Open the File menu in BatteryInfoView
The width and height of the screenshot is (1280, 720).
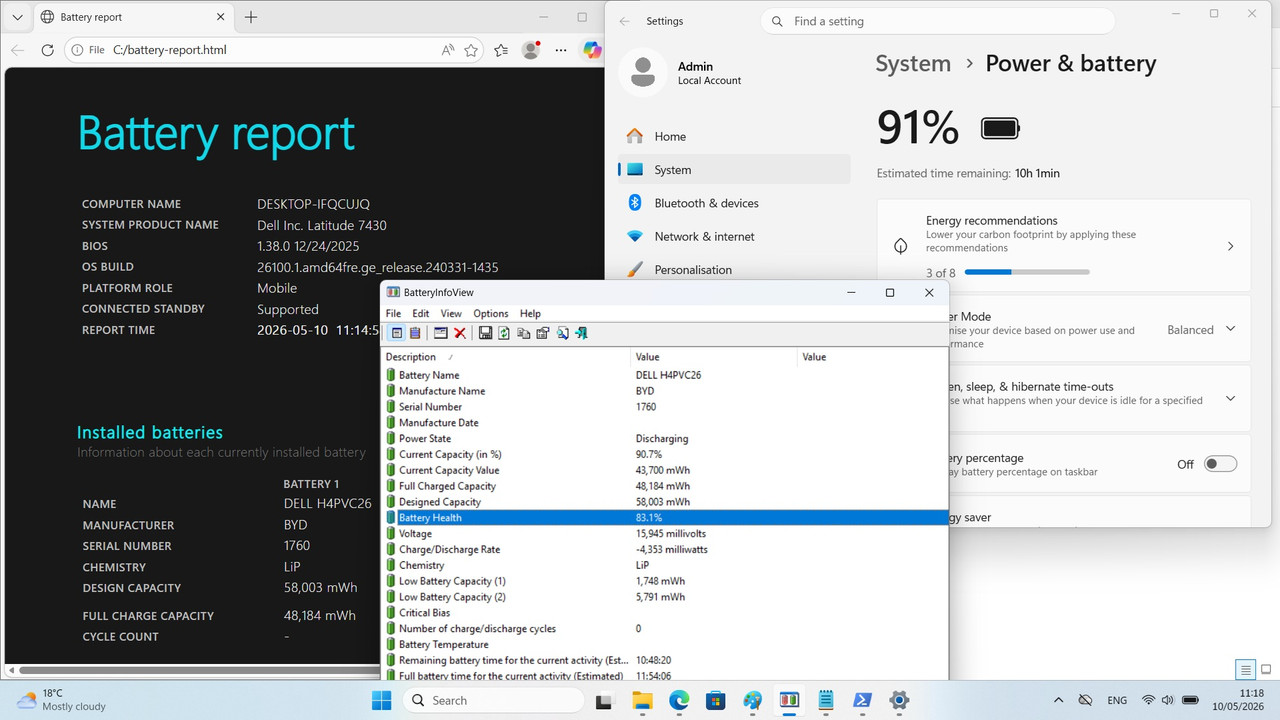pos(393,313)
